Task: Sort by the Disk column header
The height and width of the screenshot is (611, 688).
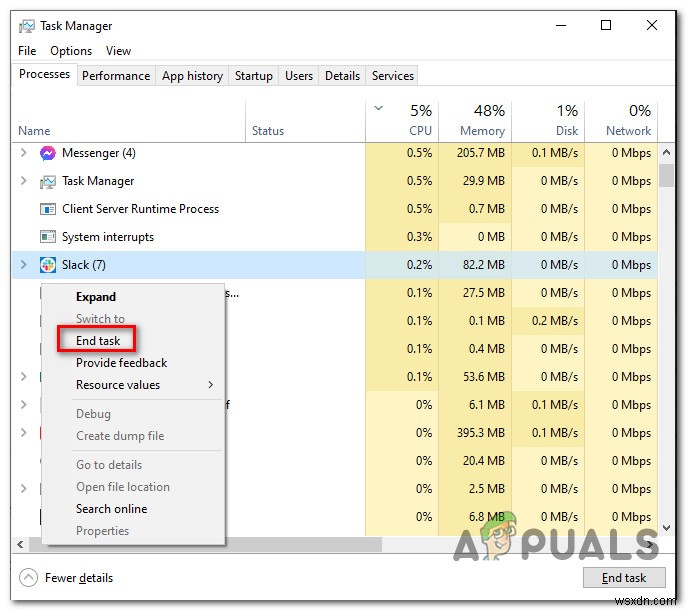Action: tap(567, 131)
